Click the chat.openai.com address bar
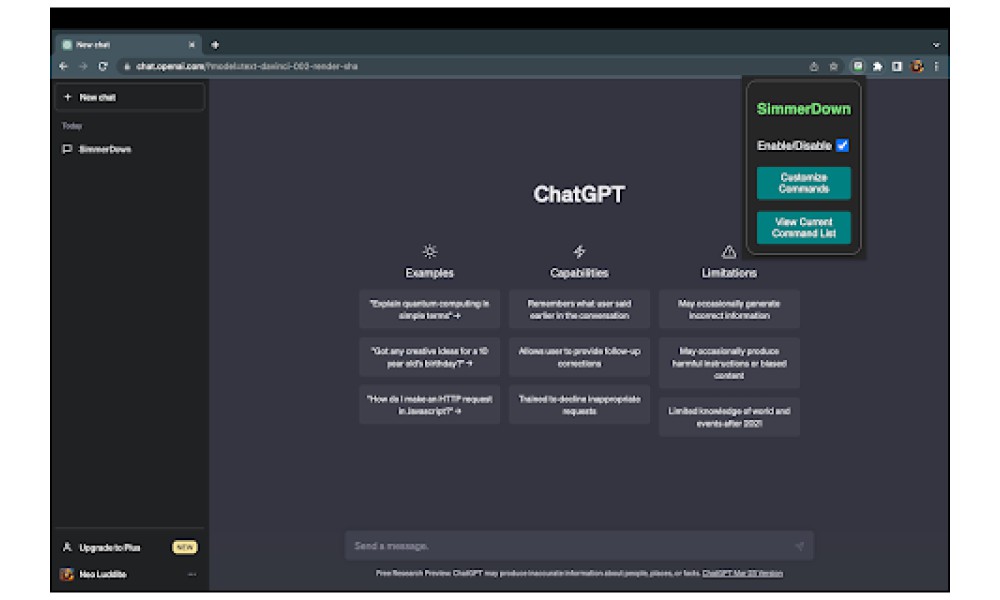 click(459, 66)
